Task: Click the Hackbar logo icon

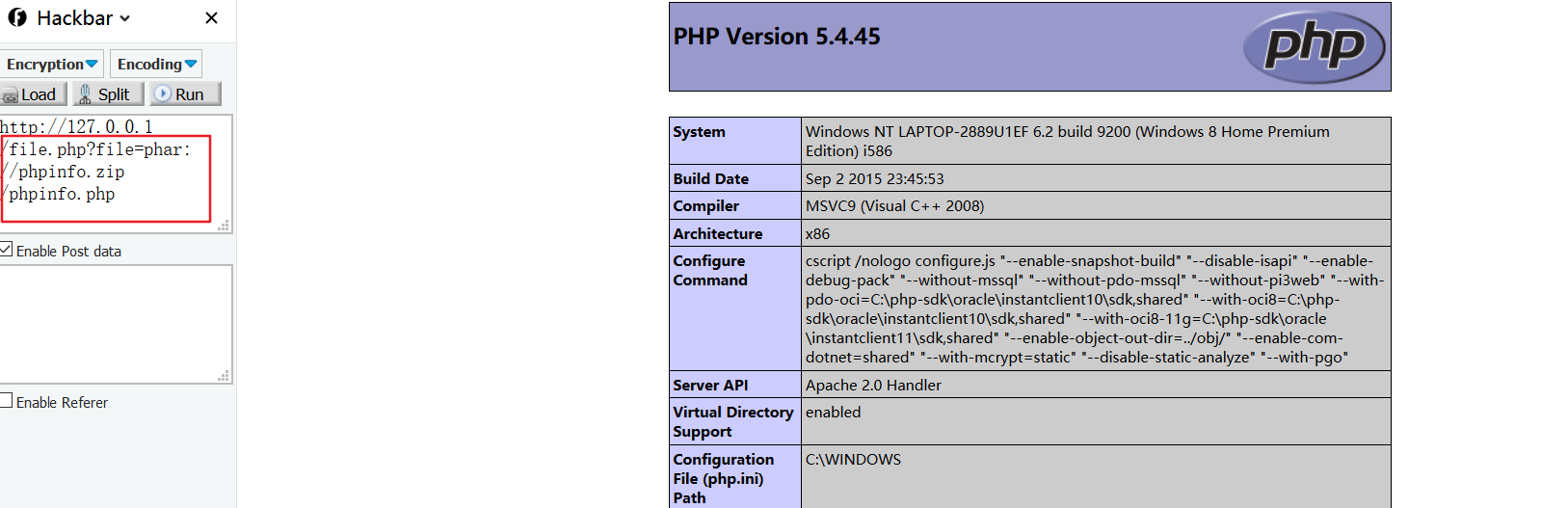Action: point(17,17)
